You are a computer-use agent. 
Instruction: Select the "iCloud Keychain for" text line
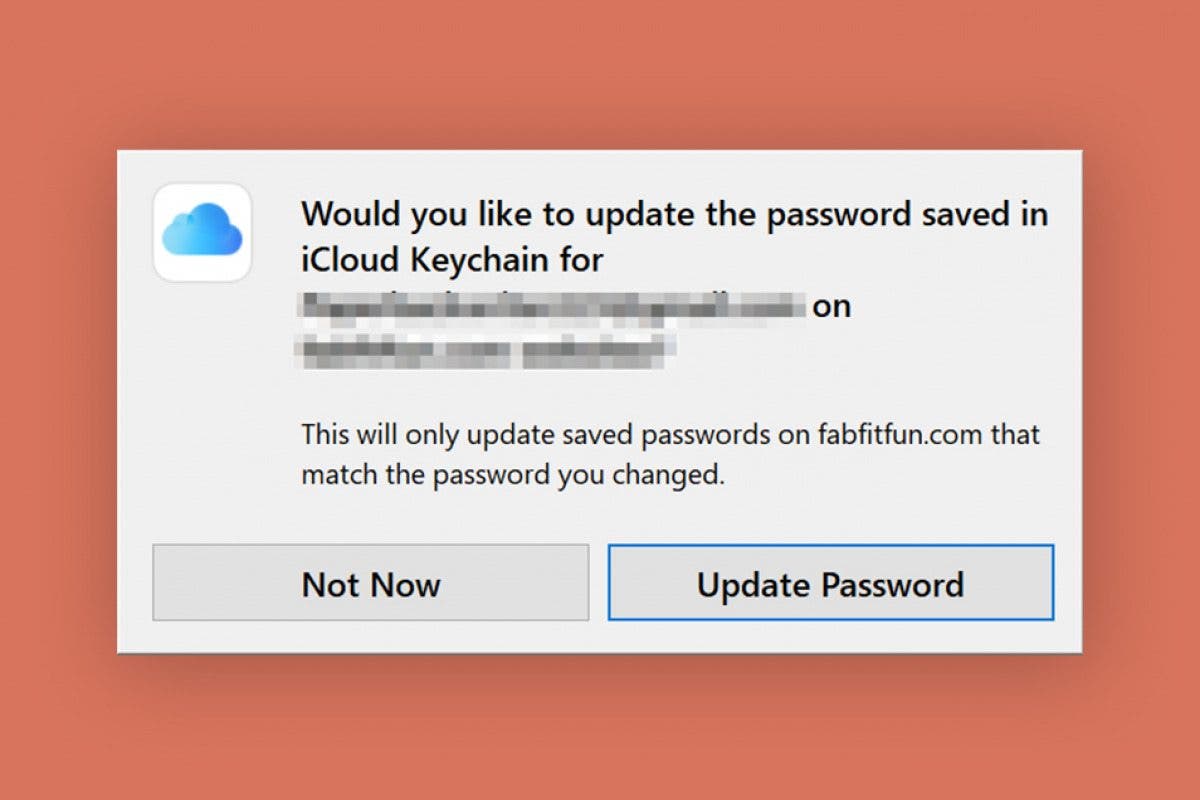452,260
